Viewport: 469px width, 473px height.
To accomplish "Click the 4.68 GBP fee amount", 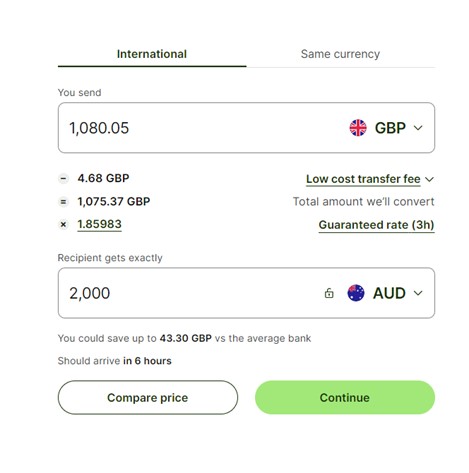I will coord(103,178).
